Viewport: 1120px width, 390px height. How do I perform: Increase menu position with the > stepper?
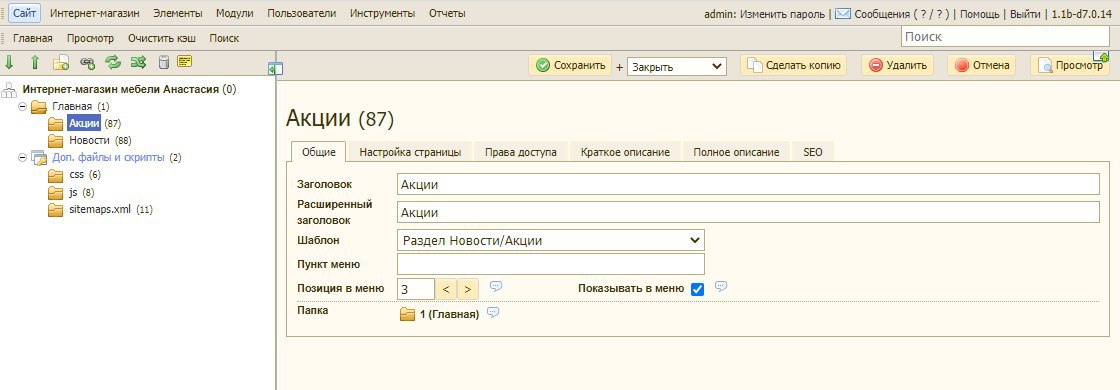(467, 289)
